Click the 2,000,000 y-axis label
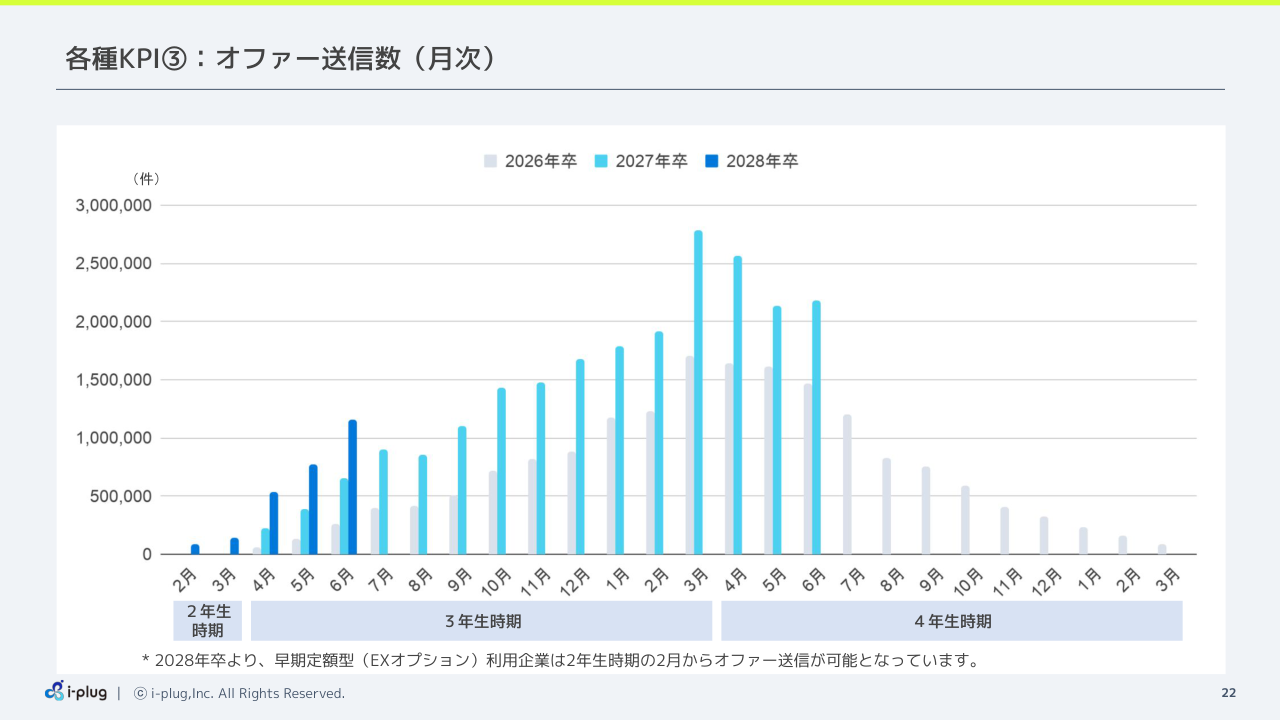Viewport: 1280px width, 720px height. (x=114, y=322)
